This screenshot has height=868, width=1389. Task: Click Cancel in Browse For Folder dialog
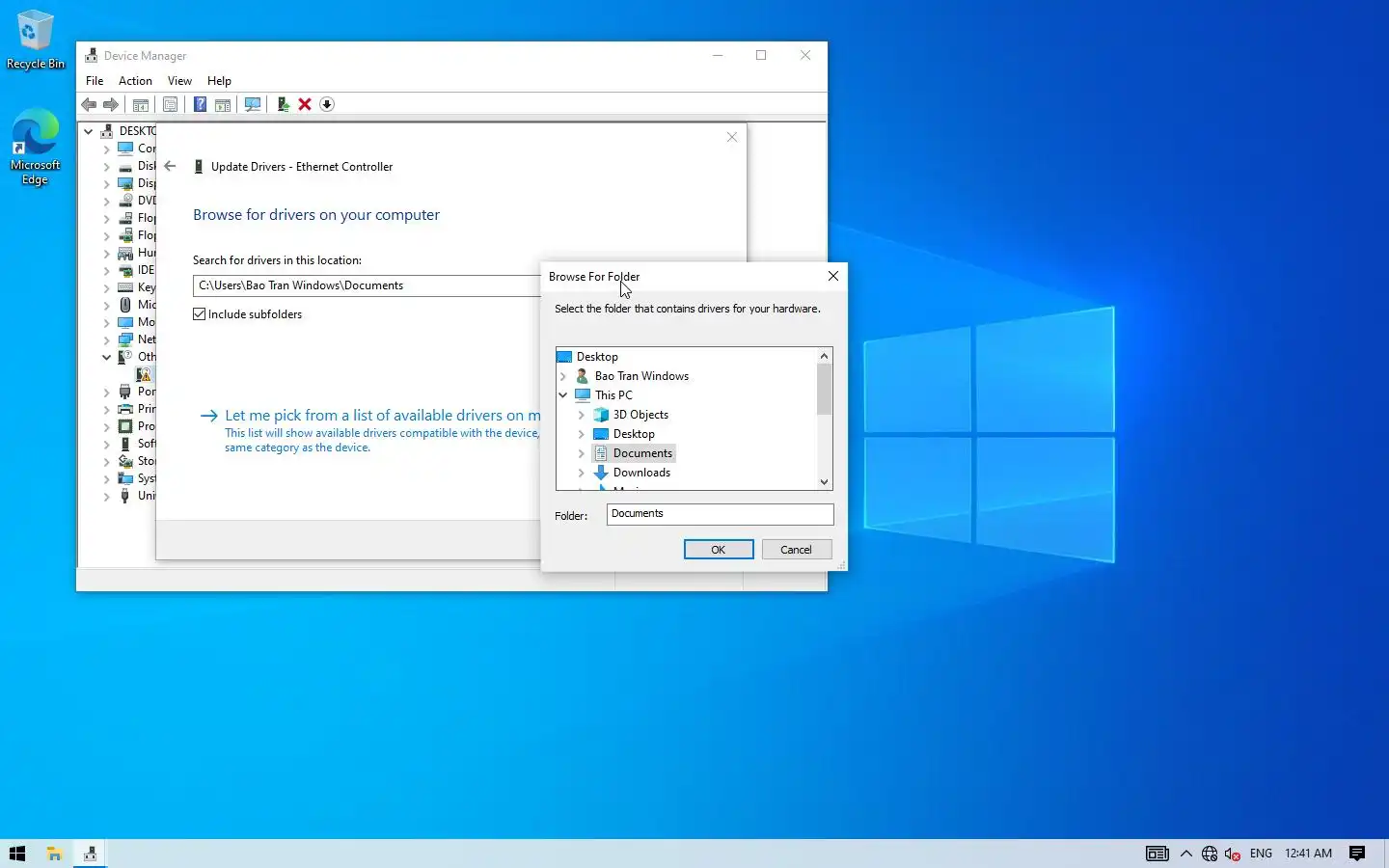tap(796, 550)
